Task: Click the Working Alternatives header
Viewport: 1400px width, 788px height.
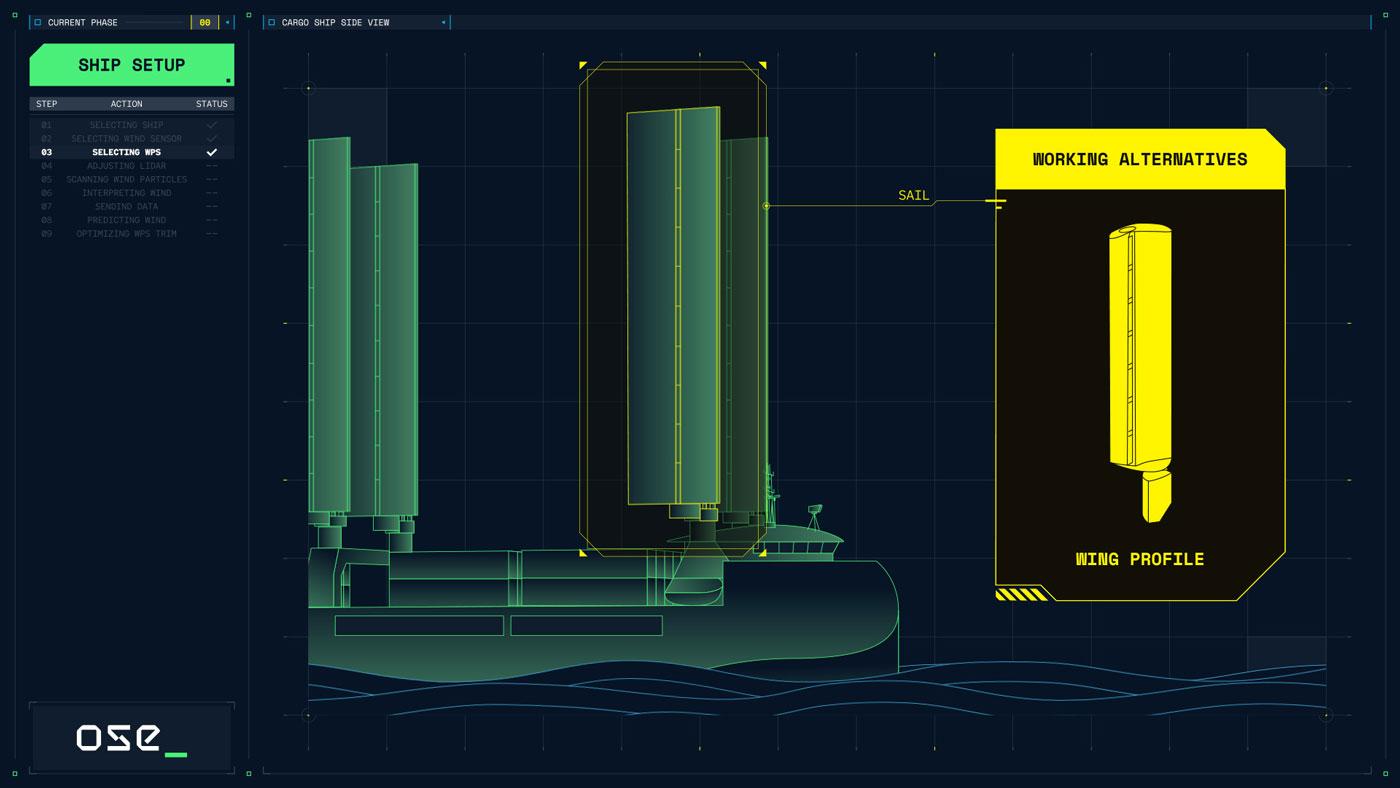Action: pyautogui.click(x=1139, y=159)
